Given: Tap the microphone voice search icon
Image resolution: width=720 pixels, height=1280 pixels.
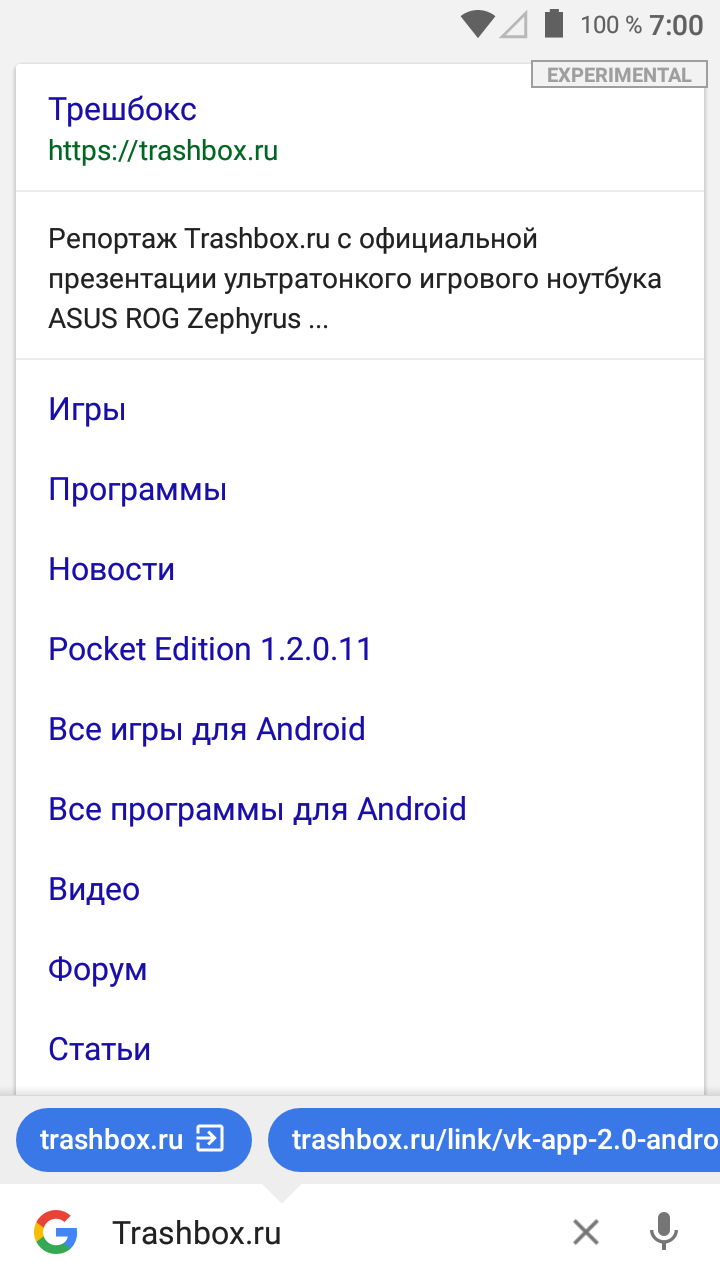Looking at the screenshot, I should pos(664,1232).
